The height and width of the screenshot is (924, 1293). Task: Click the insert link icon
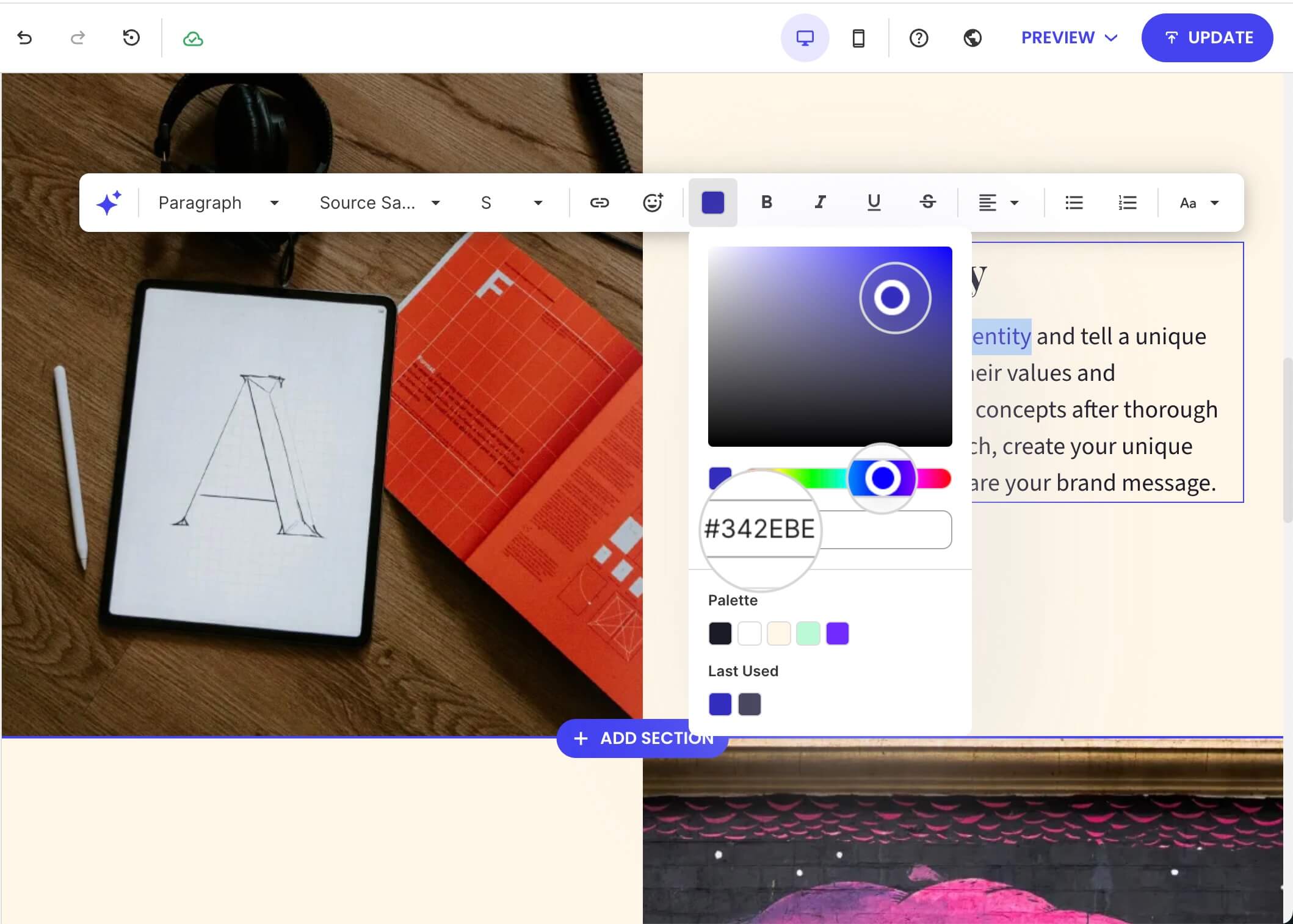[x=599, y=203]
